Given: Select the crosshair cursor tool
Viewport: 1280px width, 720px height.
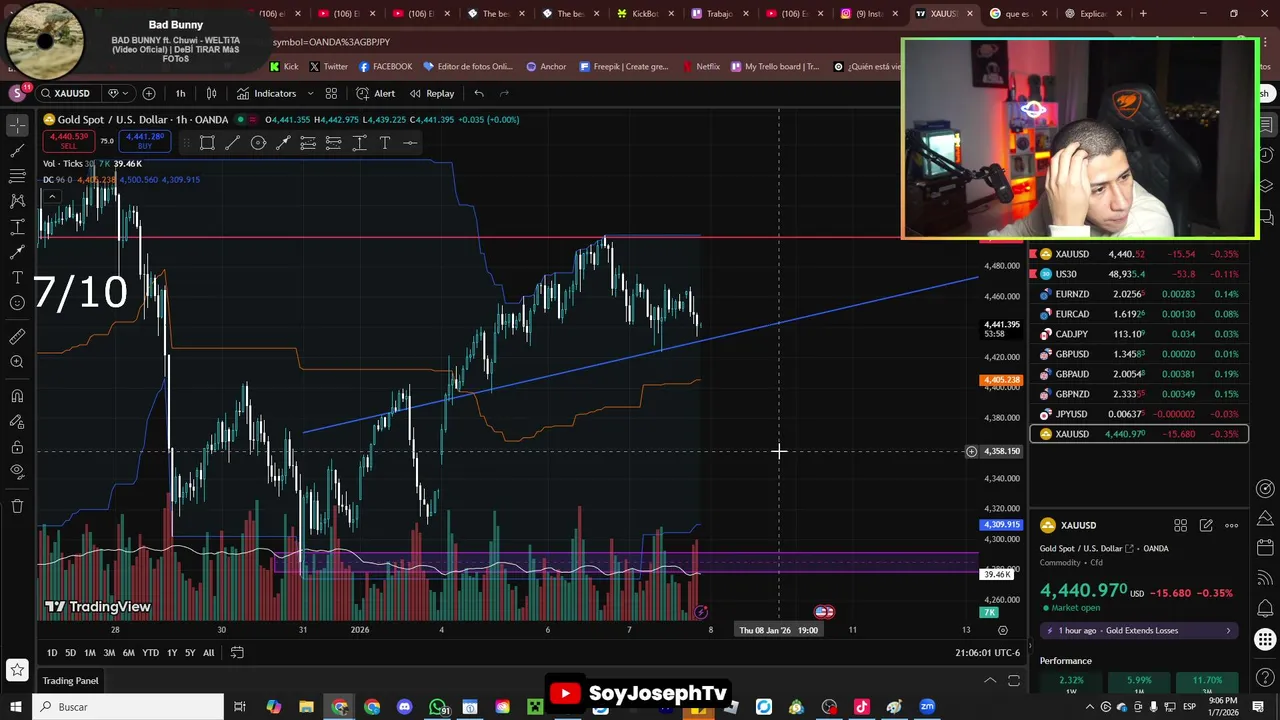Looking at the screenshot, I should 17,125.
